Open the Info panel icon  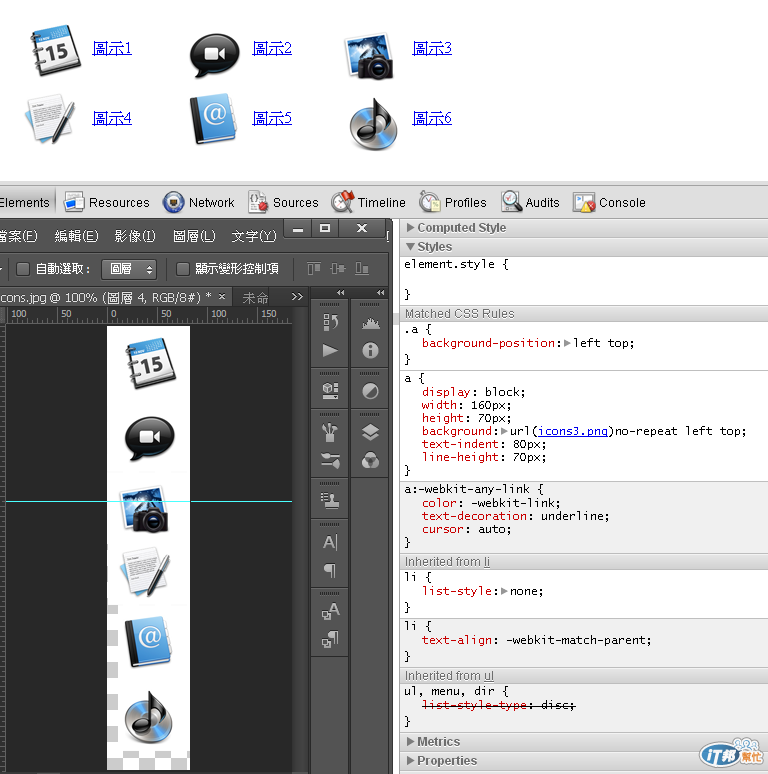[370, 350]
